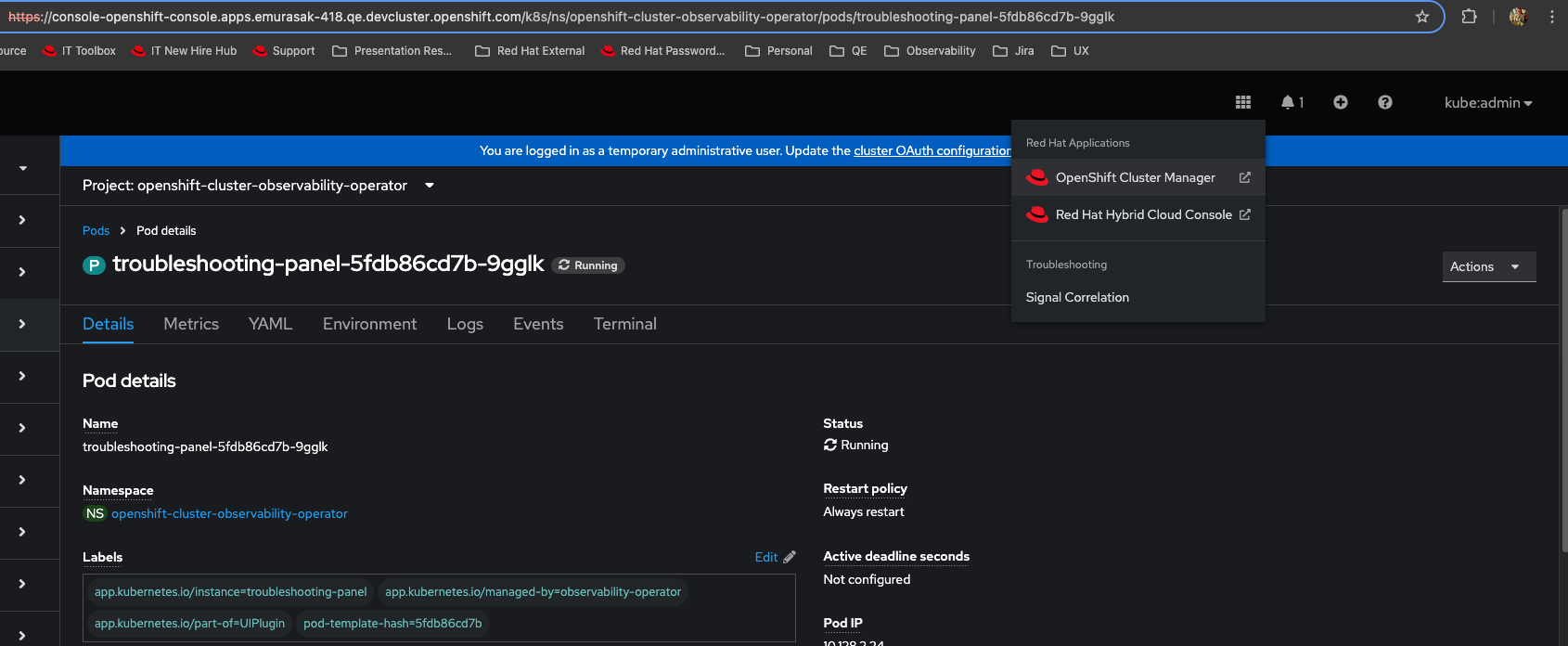Open the kube:admin user dropdown
This screenshot has width=1568, height=646.
pyautogui.click(x=1488, y=103)
